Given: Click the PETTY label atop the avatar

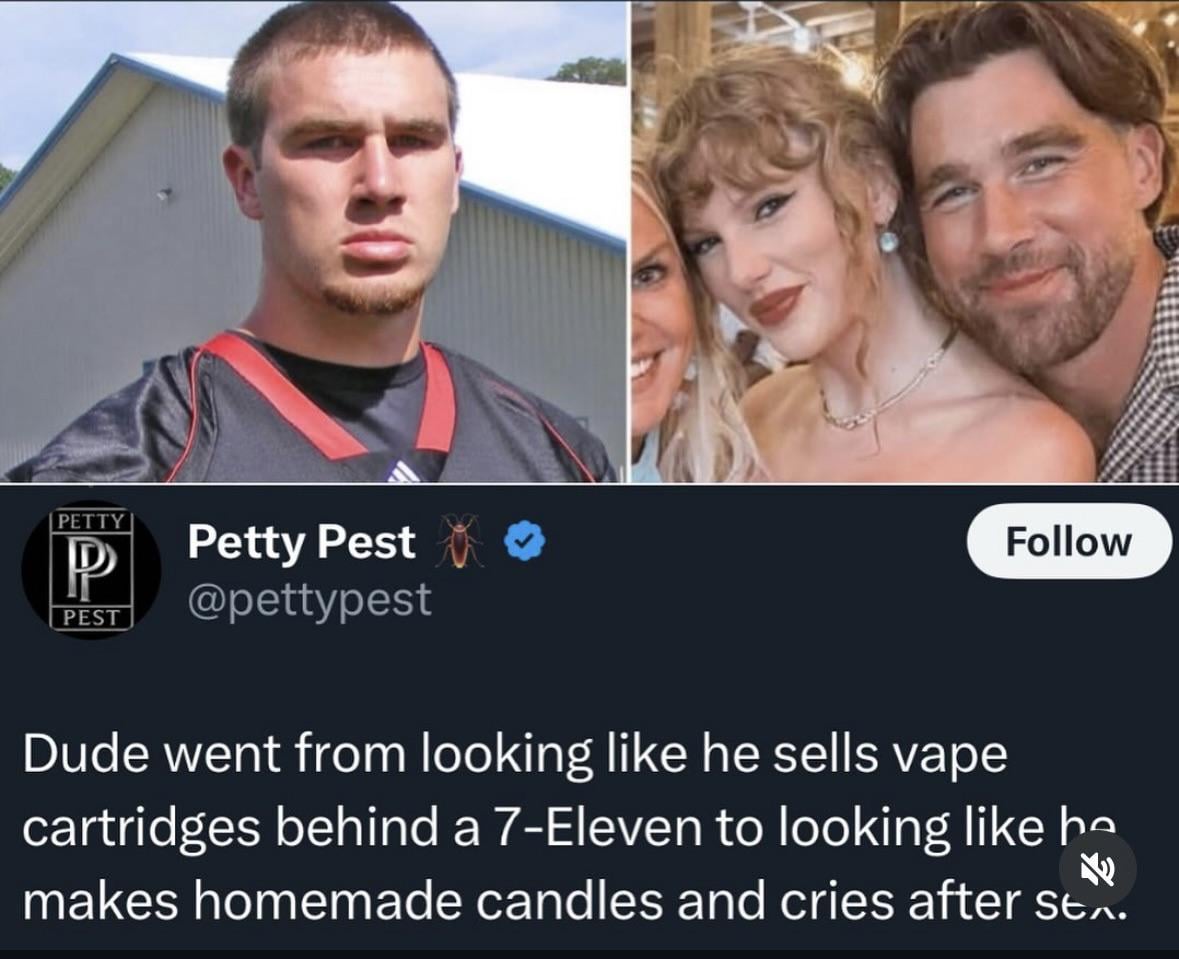Looking at the screenshot, I should (x=90, y=521).
